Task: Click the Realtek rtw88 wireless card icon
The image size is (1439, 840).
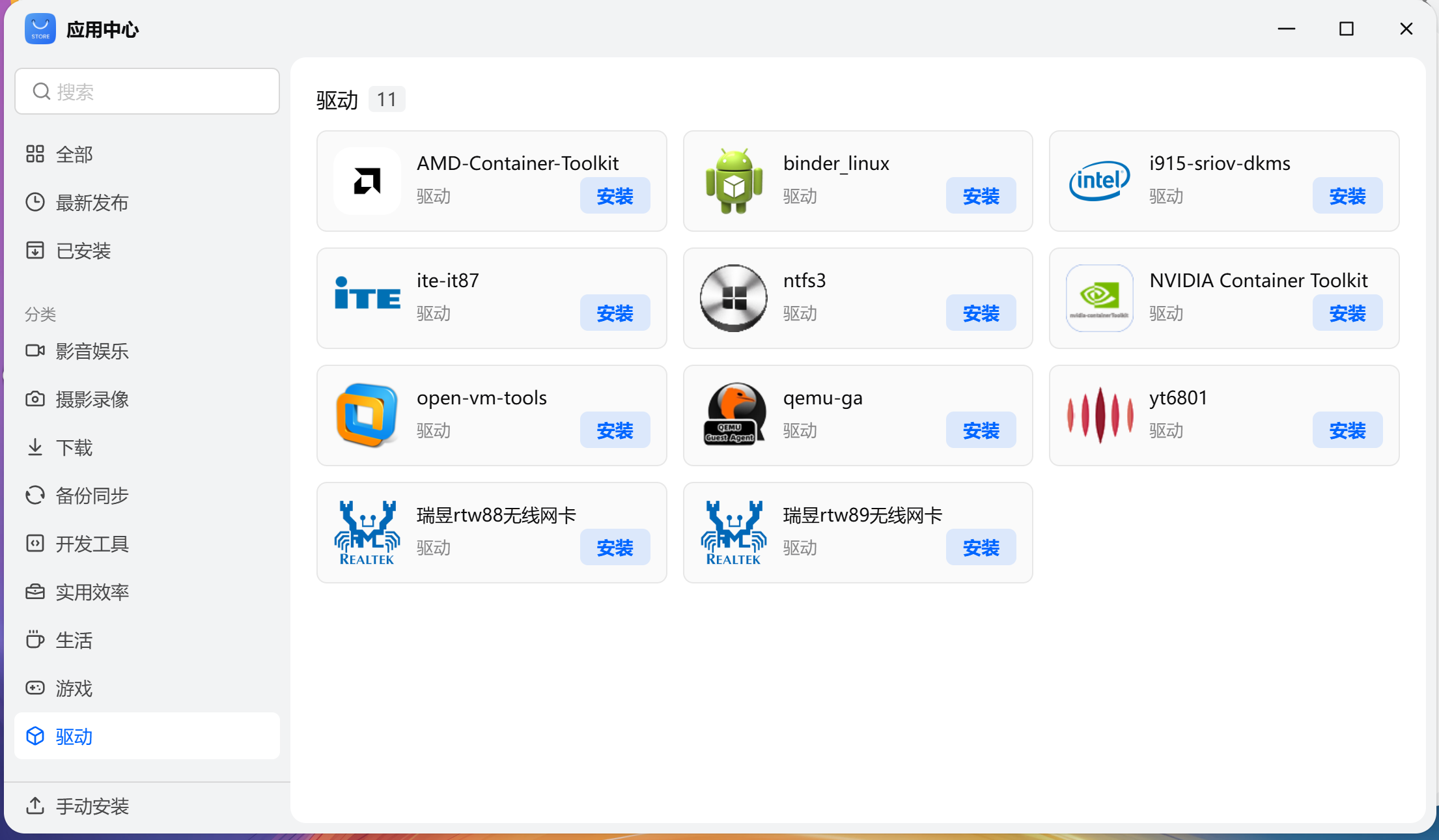Action: tap(367, 533)
